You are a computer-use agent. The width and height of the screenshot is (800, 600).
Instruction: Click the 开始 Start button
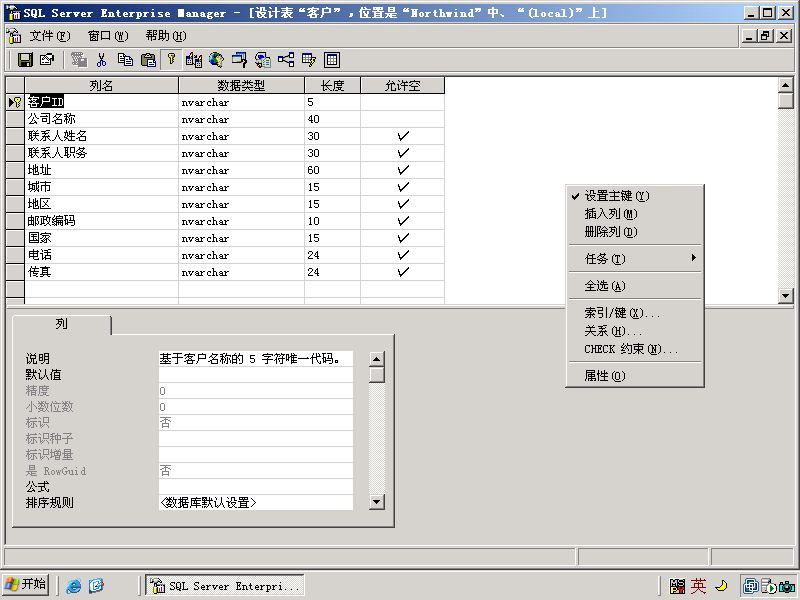(x=26, y=585)
